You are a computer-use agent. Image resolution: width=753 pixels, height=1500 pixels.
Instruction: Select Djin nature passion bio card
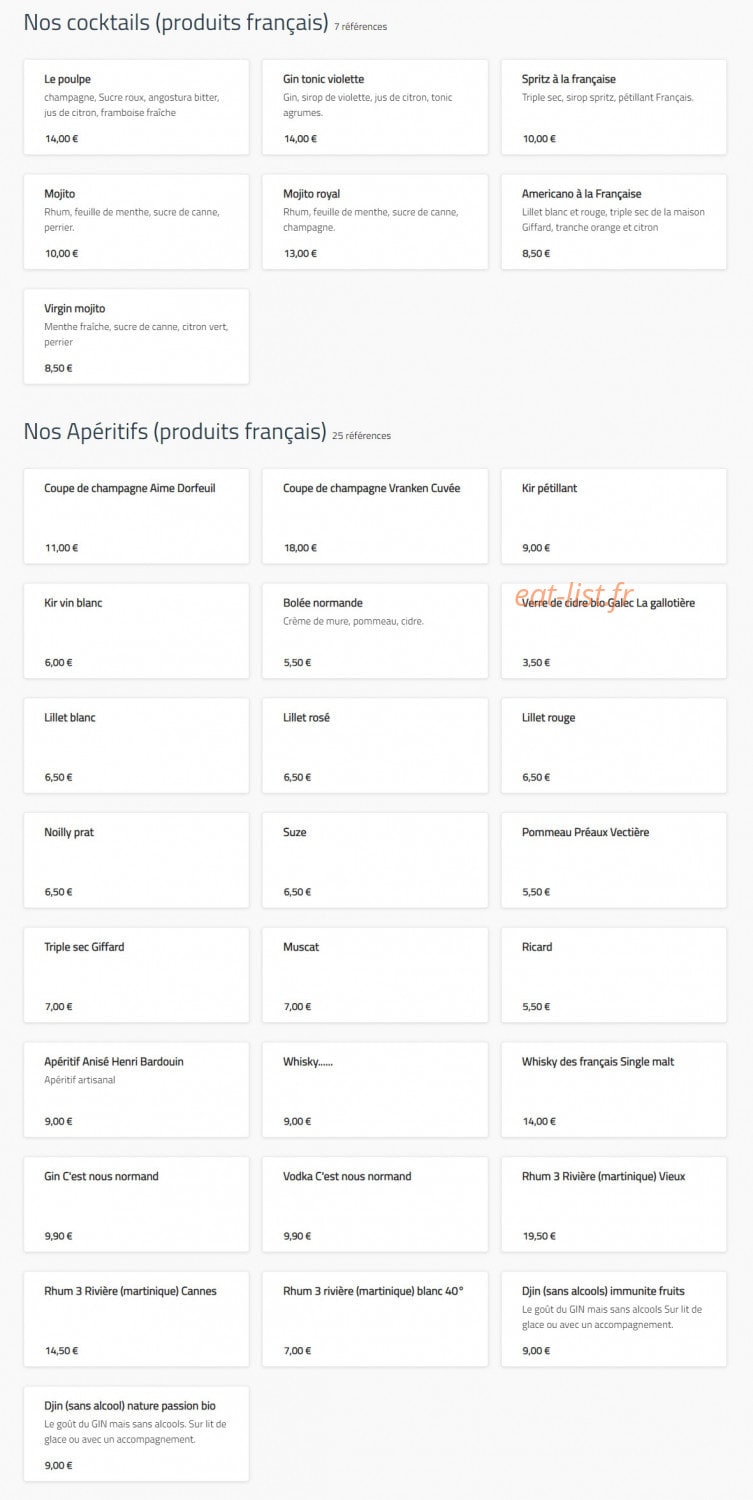coord(136,1434)
